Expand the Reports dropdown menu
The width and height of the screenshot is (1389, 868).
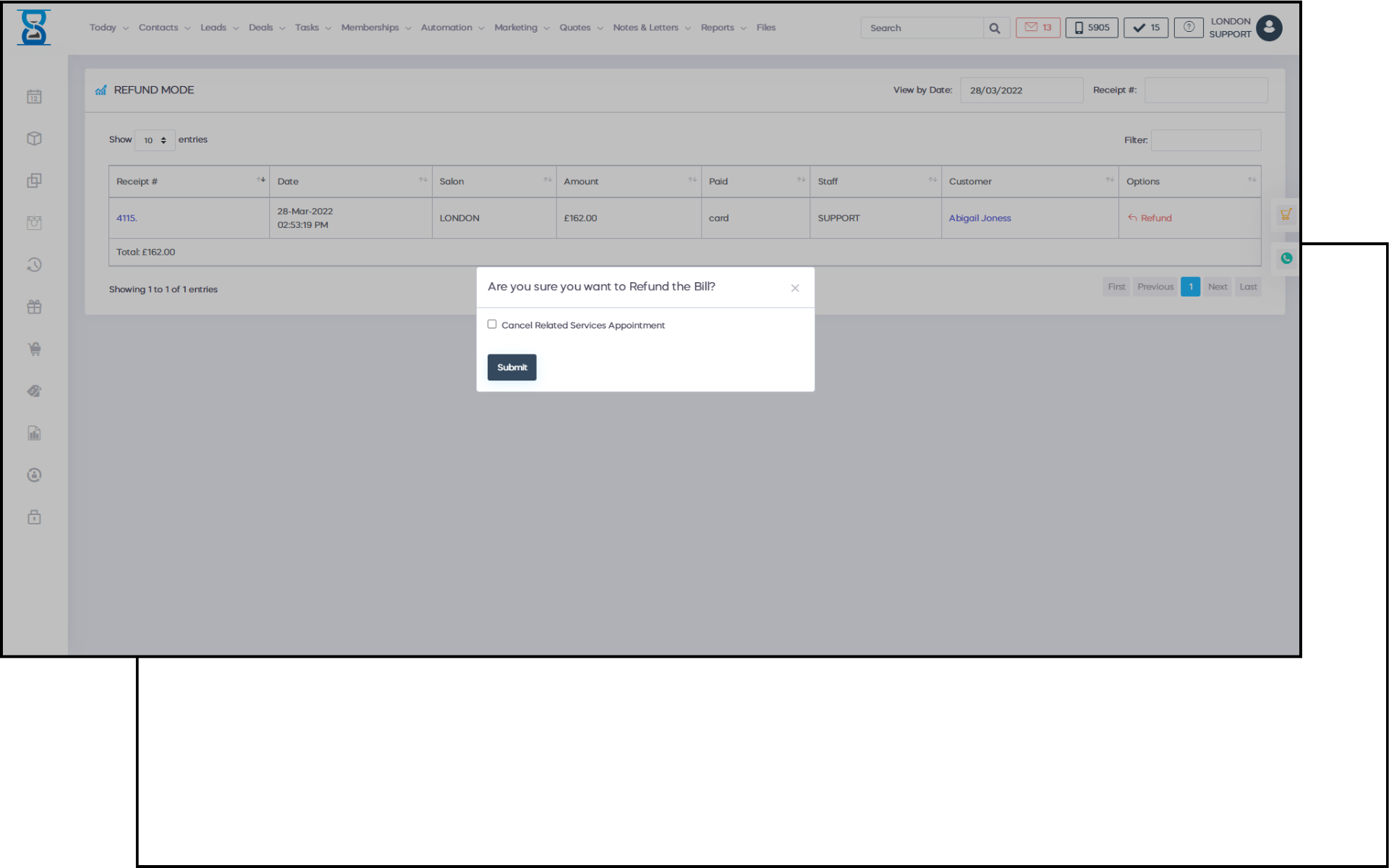(723, 27)
